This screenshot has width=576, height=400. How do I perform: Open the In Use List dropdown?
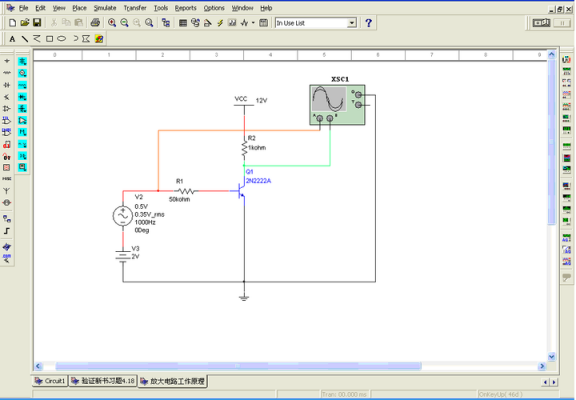pos(316,23)
